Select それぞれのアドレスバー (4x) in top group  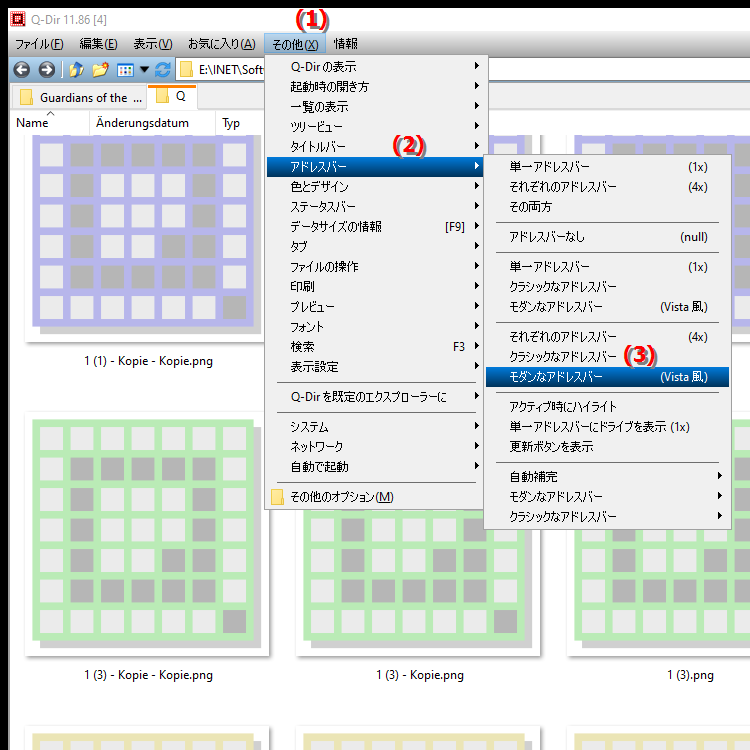(x=607, y=187)
